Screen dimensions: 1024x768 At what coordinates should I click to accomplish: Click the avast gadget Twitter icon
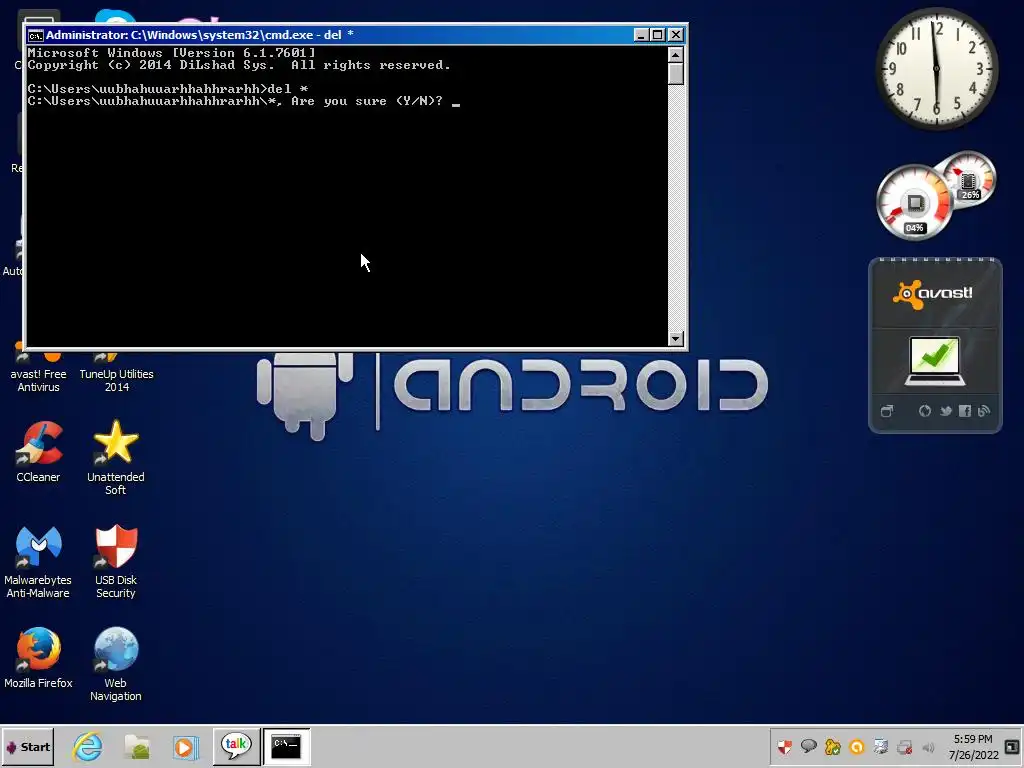(946, 411)
